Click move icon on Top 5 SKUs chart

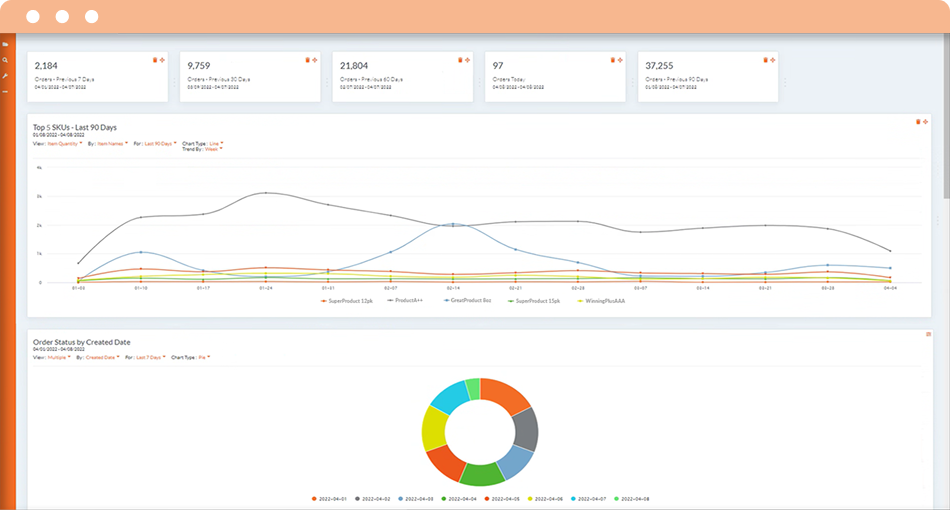pos(925,122)
